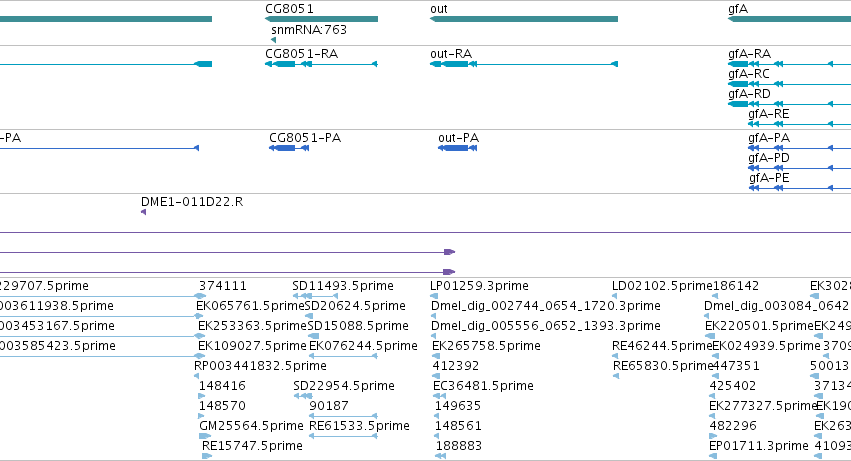Select the EK253363.5prime EST label
Screen dimensions: 851x461
[252, 326]
